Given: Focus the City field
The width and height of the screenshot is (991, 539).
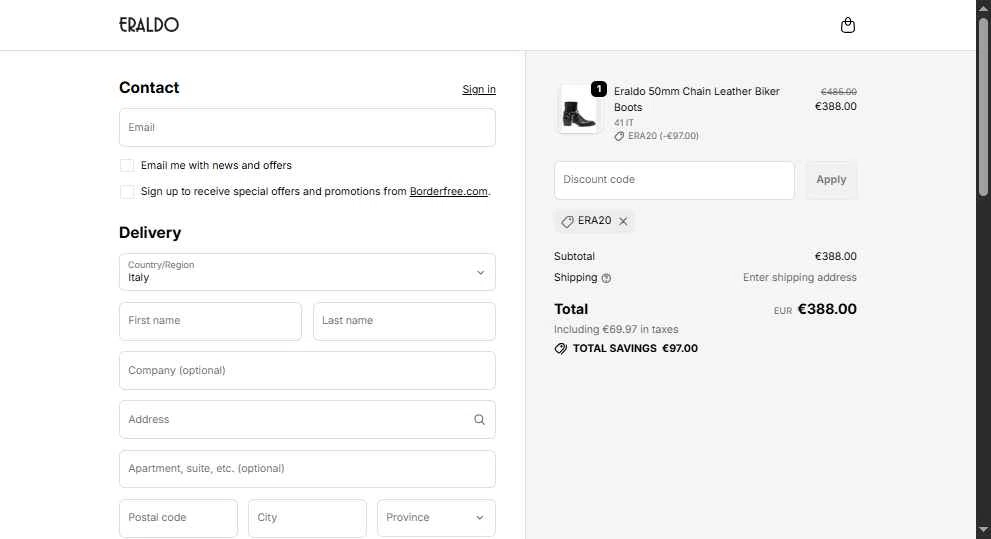Looking at the screenshot, I should 307,518.
